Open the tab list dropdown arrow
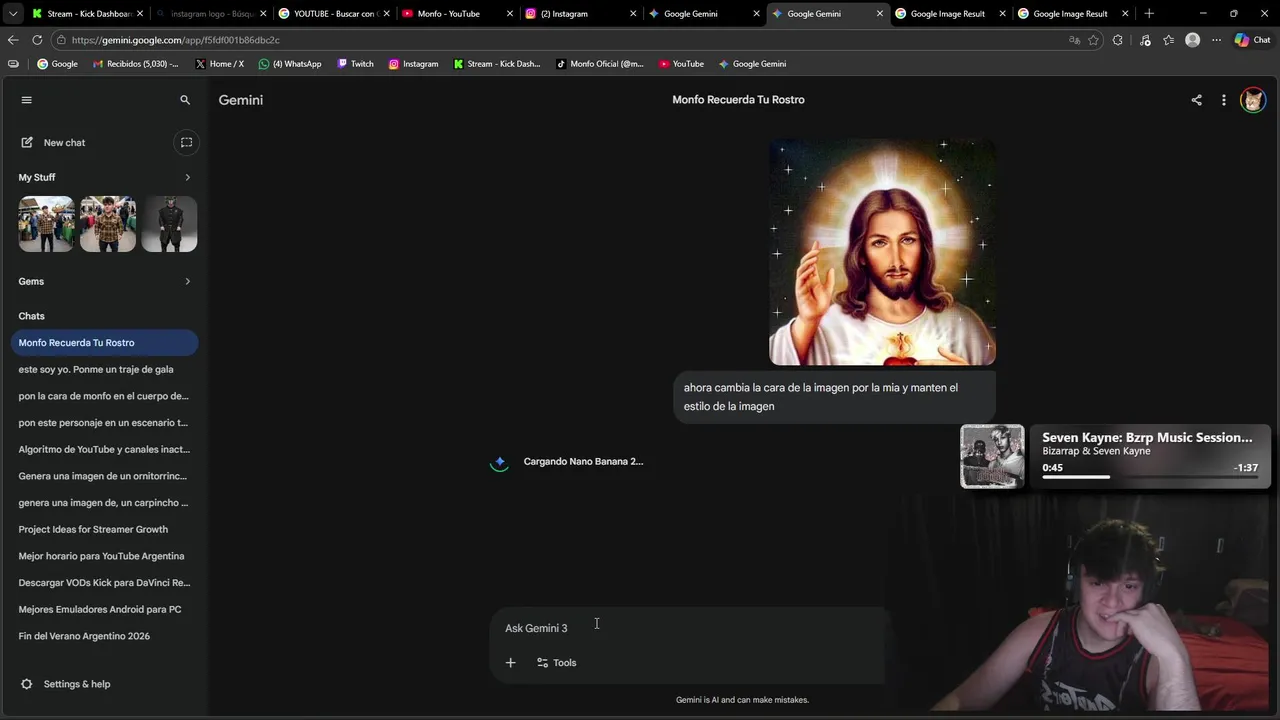This screenshot has height=720, width=1280. click(x=13, y=14)
